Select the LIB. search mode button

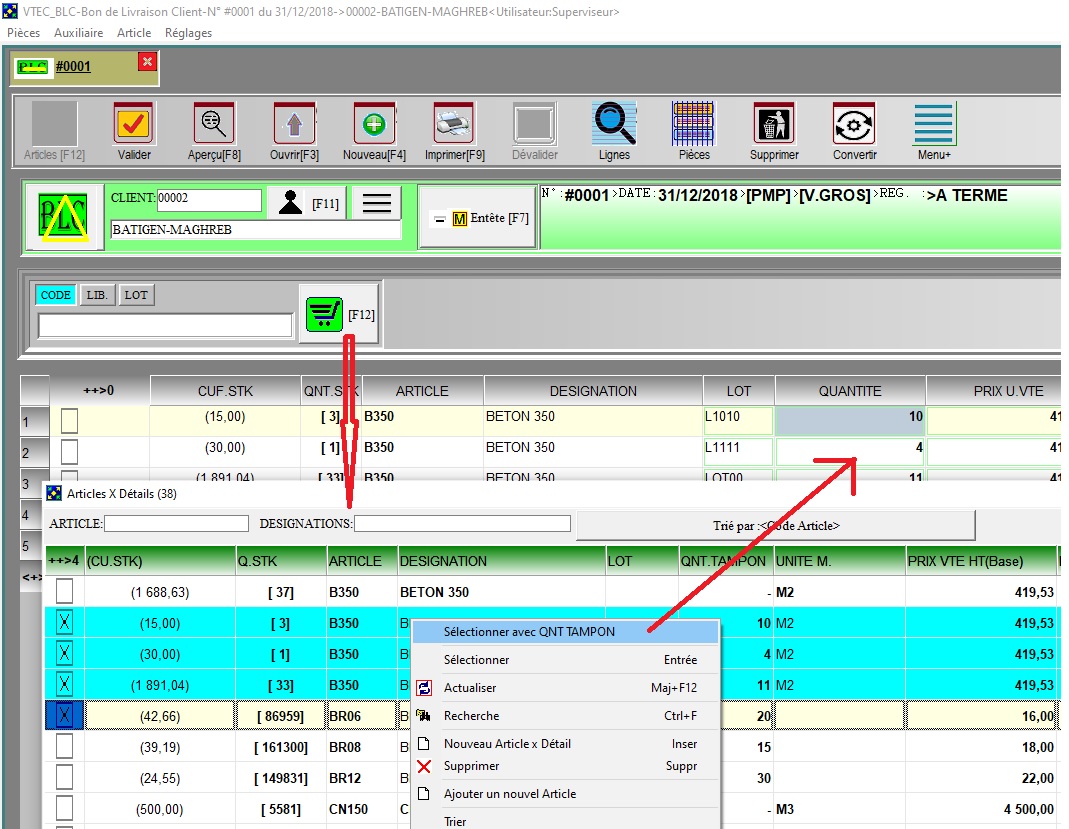[97, 295]
